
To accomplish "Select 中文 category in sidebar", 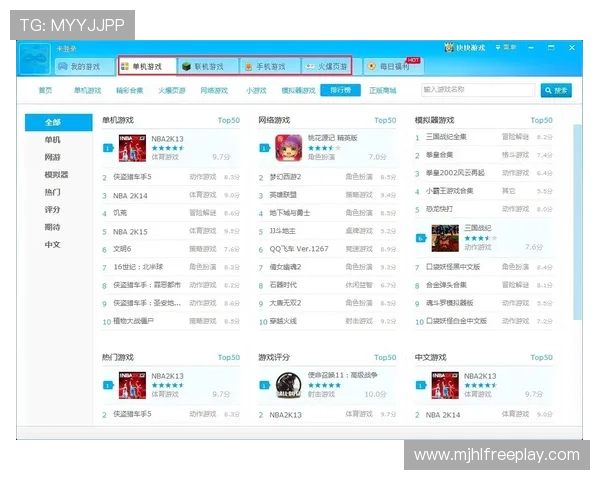I will (x=52, y=245).
